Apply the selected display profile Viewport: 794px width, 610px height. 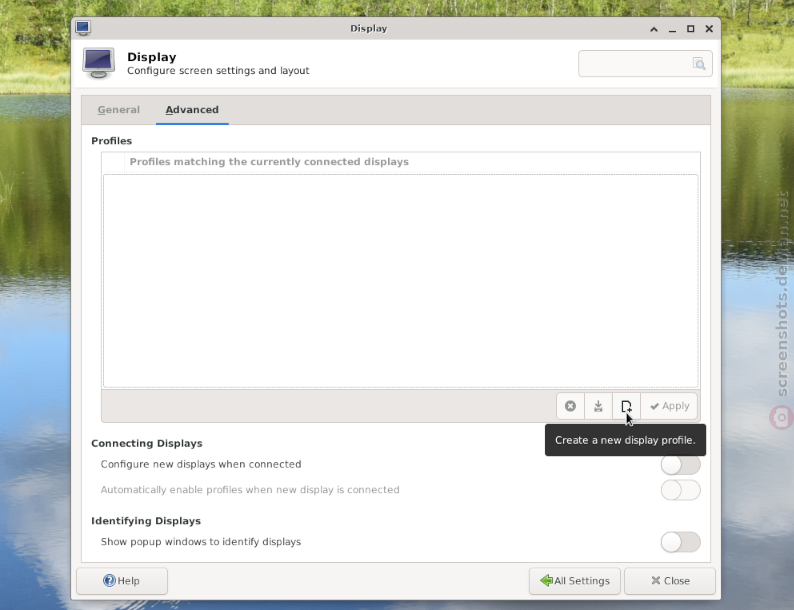tap(669, 406)
